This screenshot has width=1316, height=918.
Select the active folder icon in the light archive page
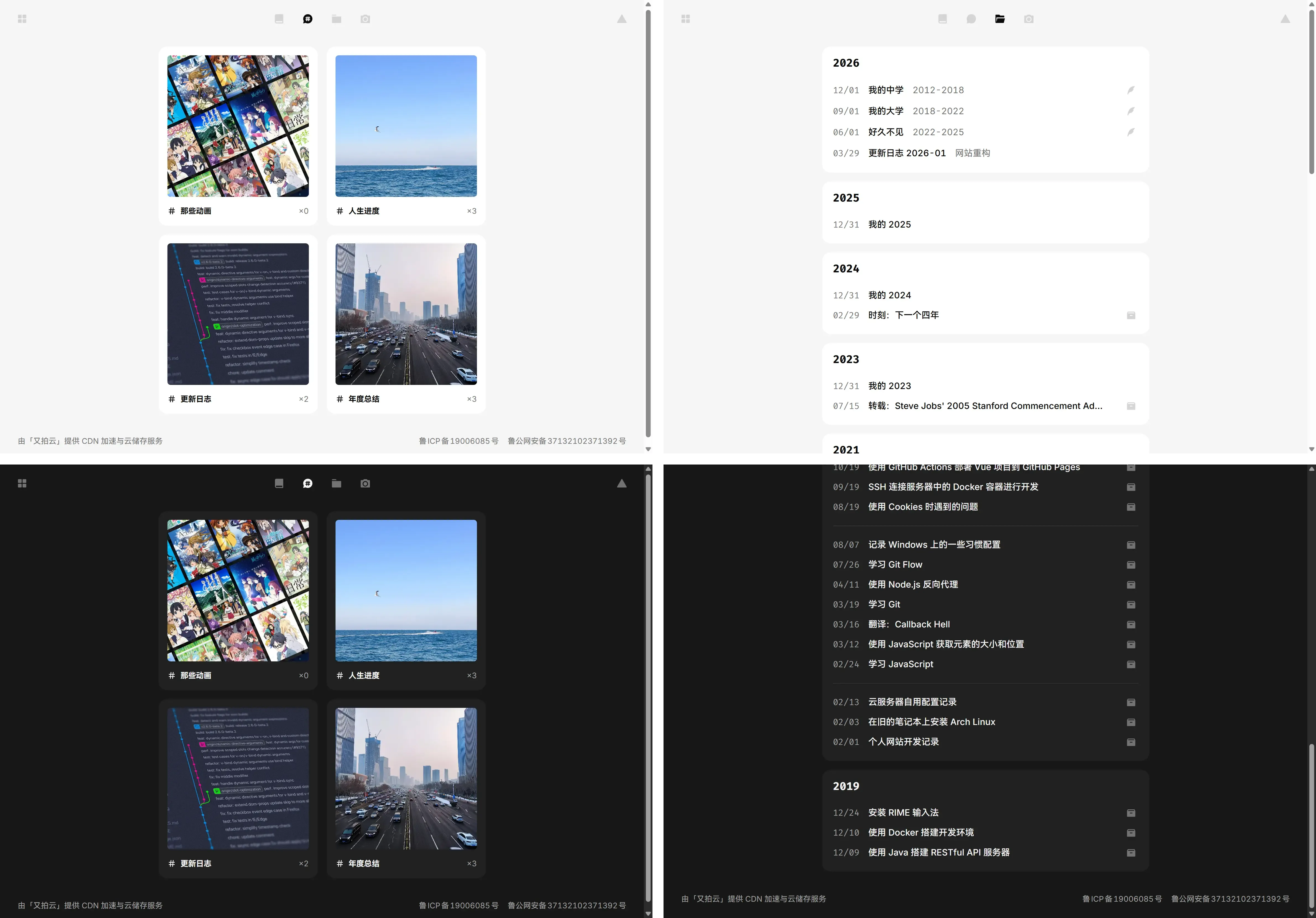point(1000,19)
